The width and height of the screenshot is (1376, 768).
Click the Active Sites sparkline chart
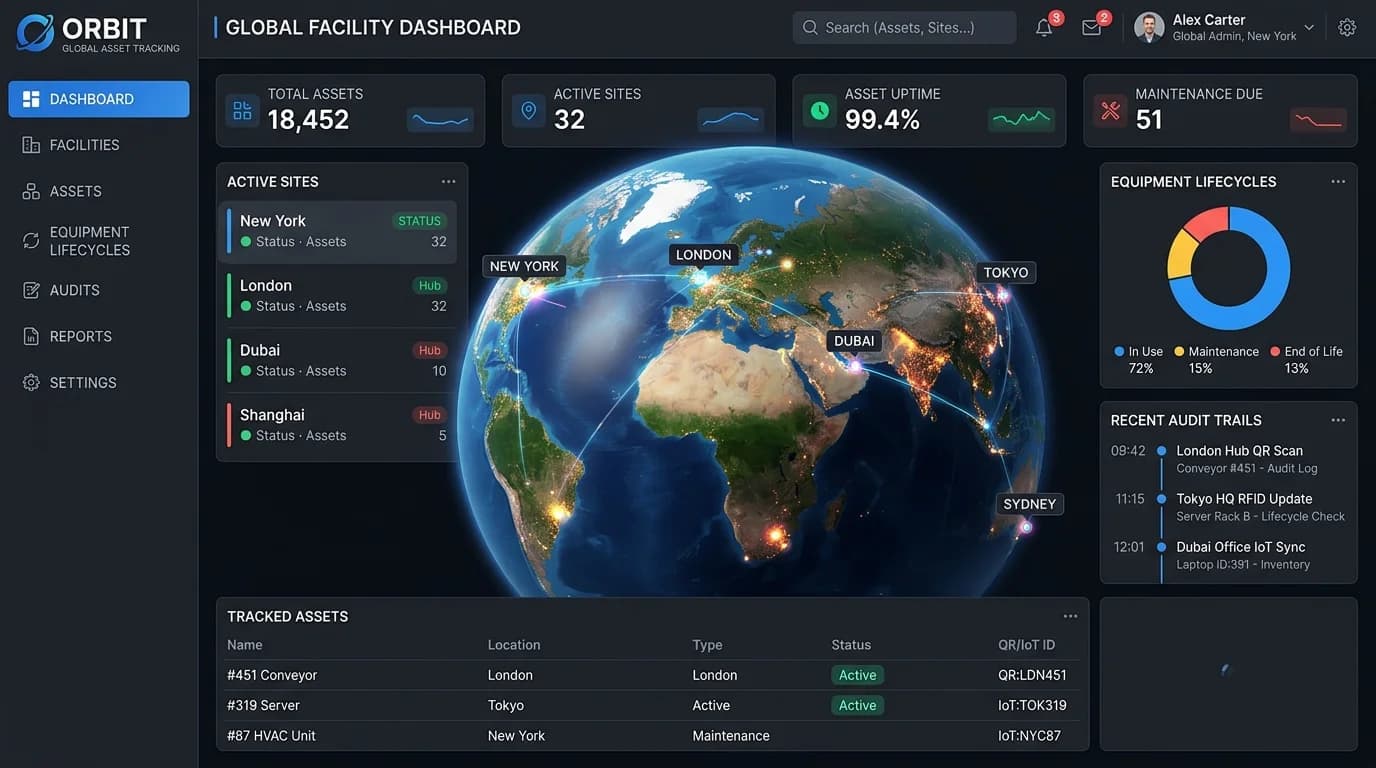[x=731, y=120]
